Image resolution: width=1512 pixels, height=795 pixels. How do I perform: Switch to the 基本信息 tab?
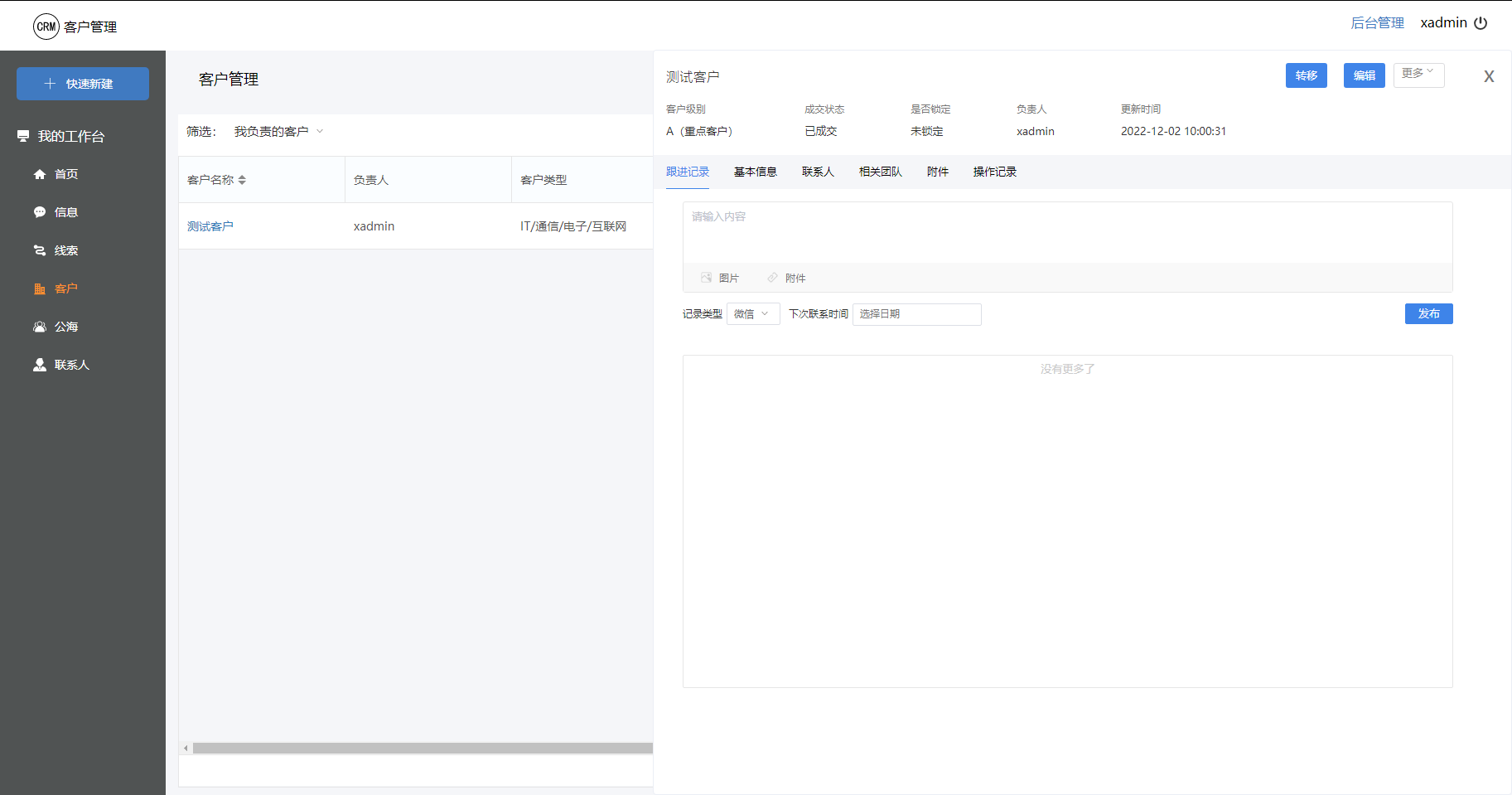coord(755,172)
